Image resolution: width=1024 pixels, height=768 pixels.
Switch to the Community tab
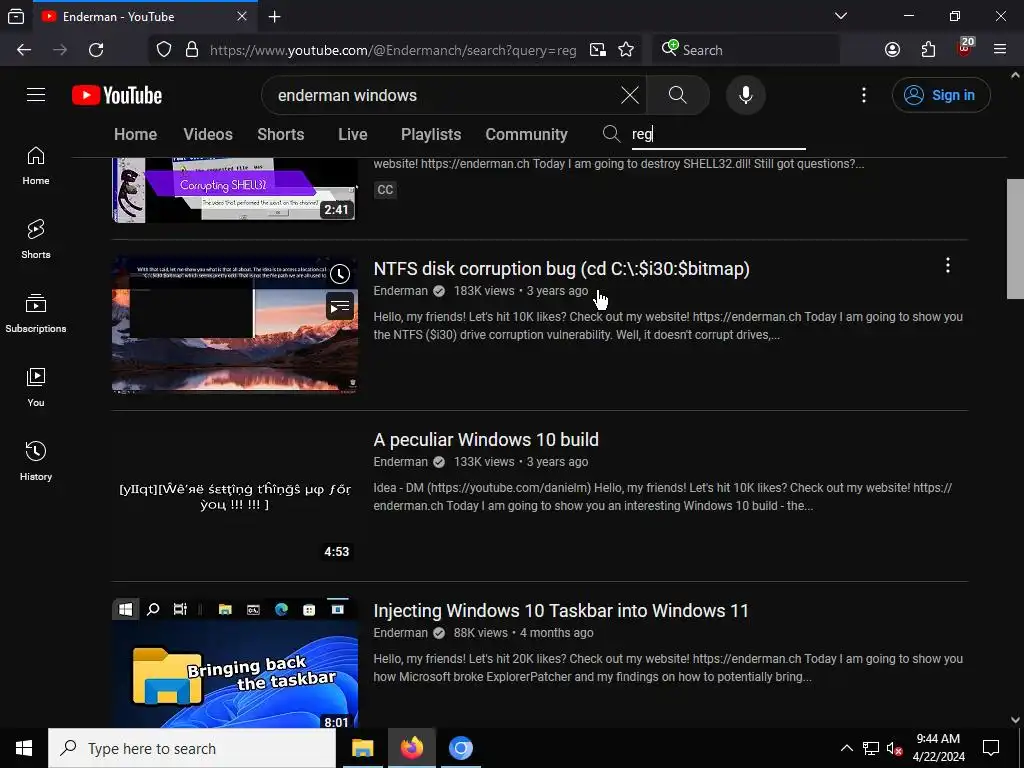tap(526, 135)
